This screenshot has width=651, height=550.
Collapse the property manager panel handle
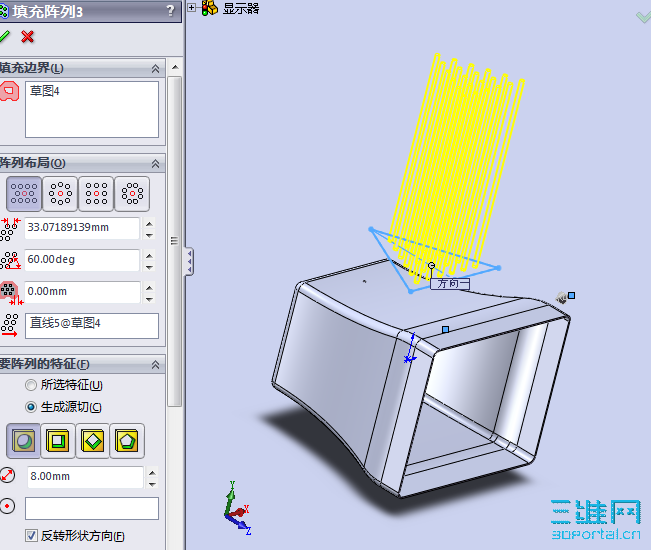tap(189, 261)
